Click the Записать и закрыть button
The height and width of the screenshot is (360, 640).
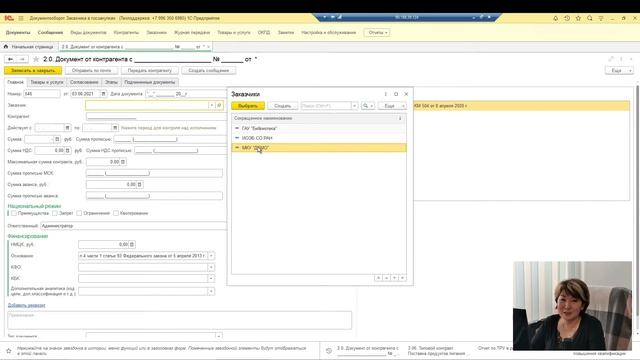[x=33, y=71]
